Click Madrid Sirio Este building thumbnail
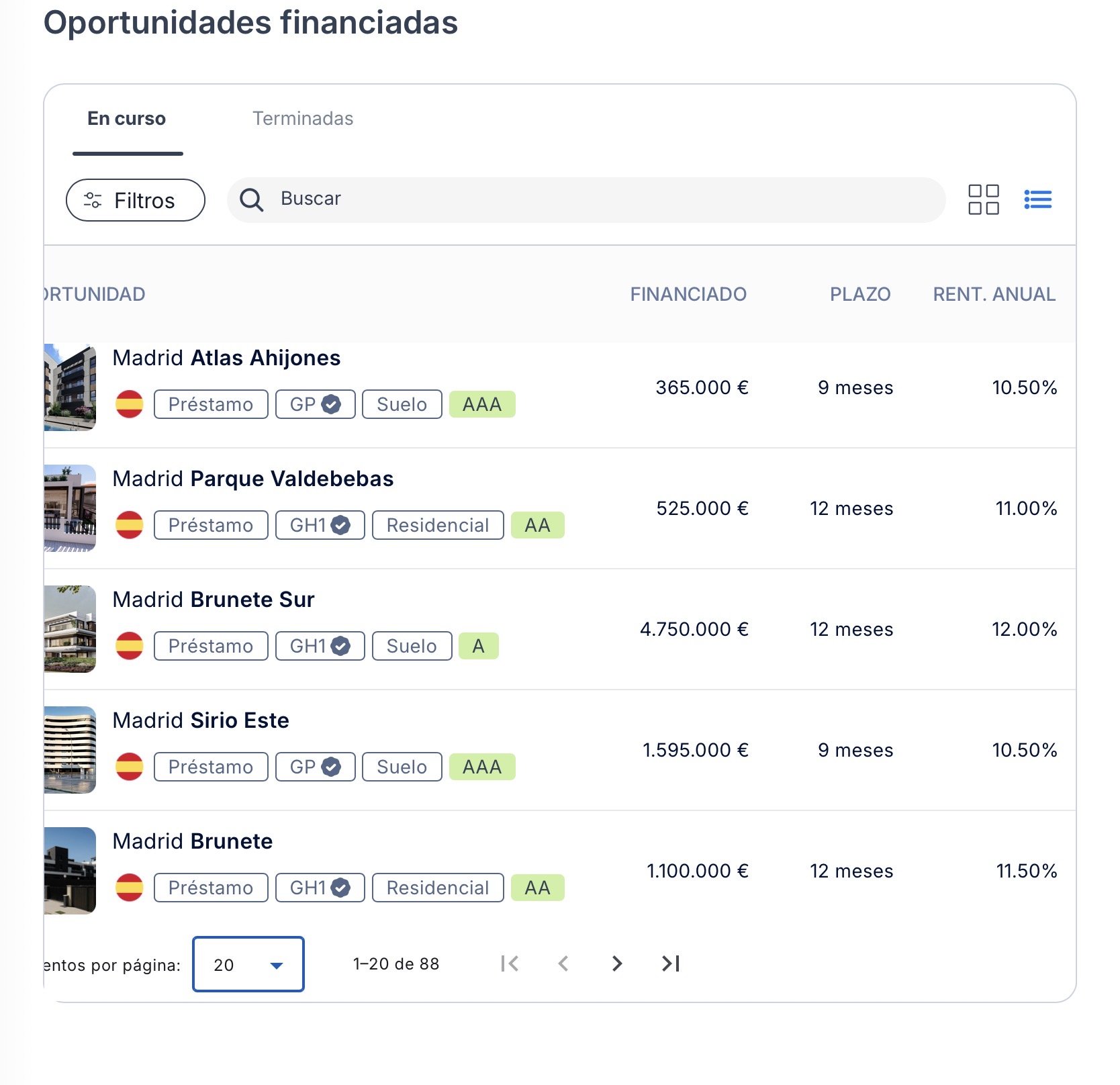The width and height of the screenshot is (1120, 1085). [70, 749]
